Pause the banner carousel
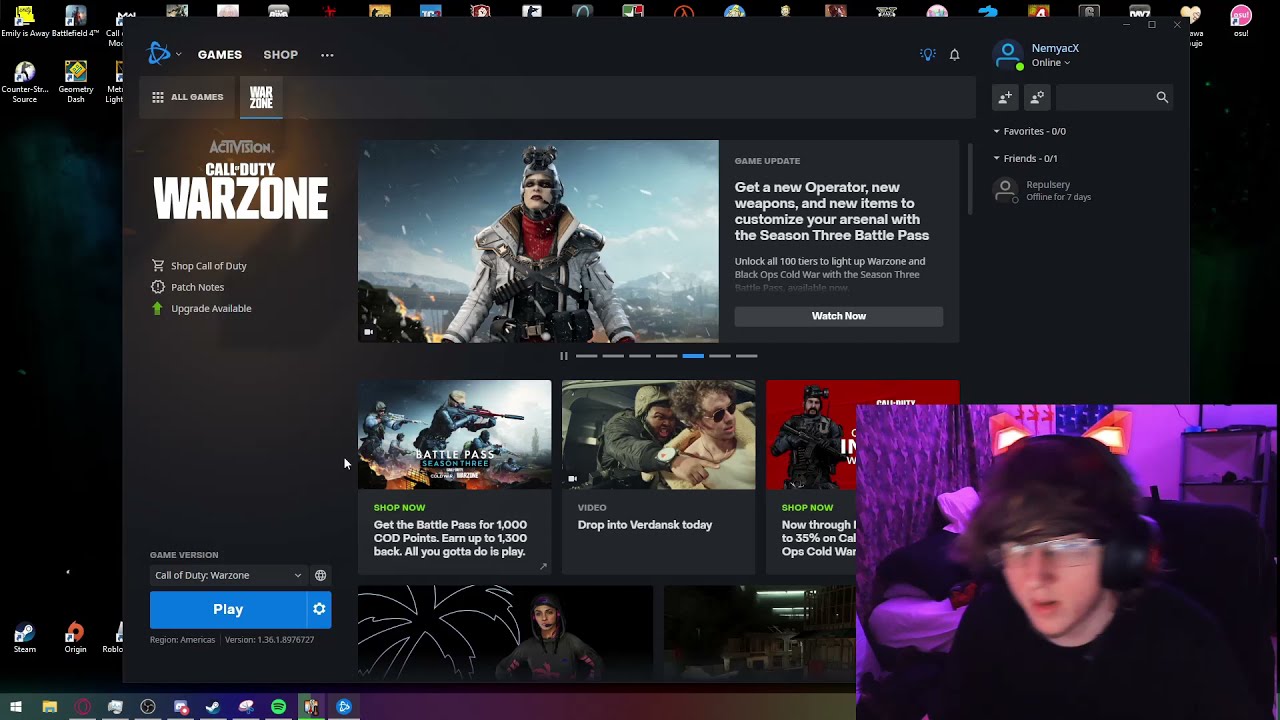 click(564, 356)
